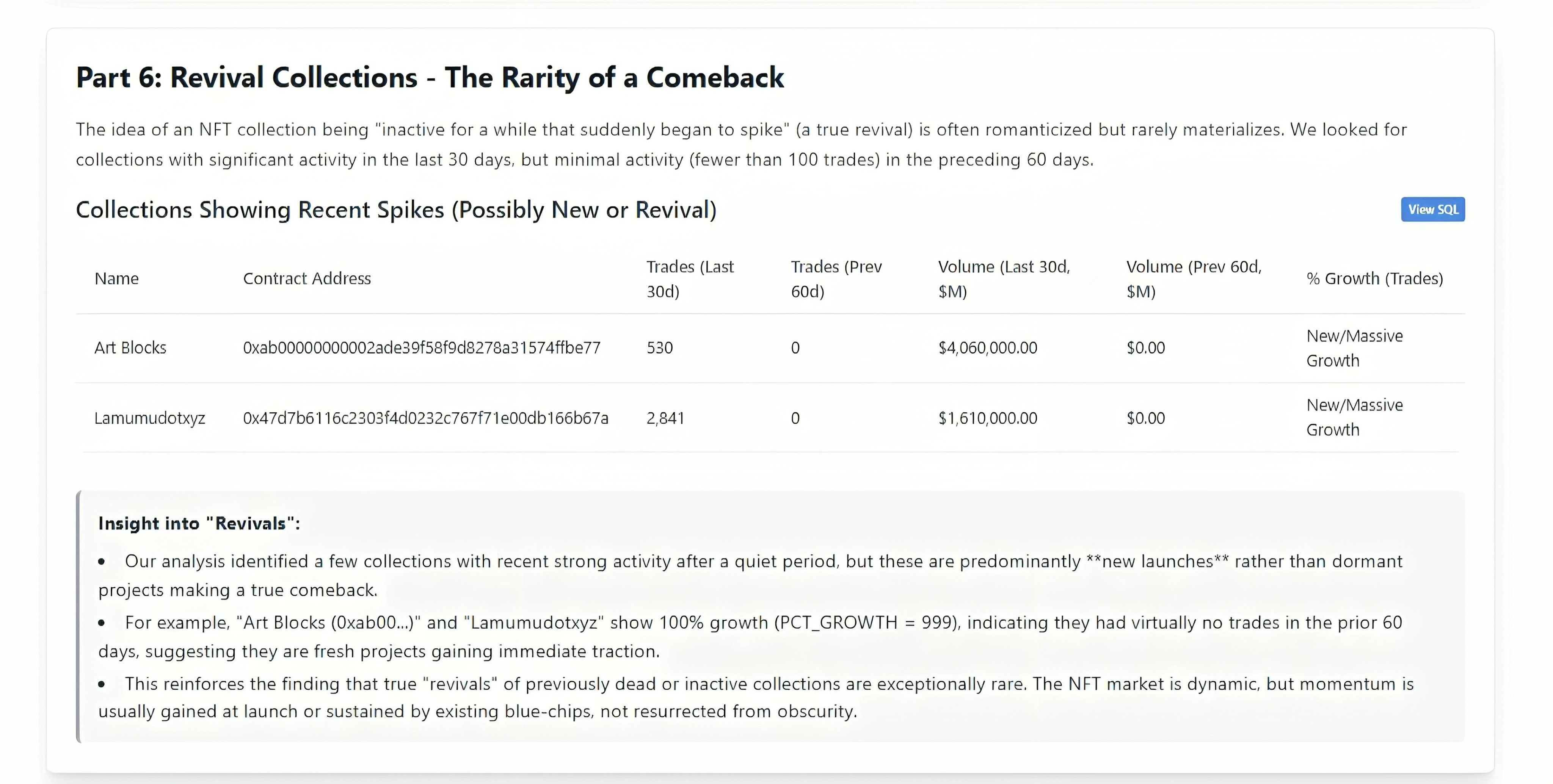Click the Collections Showing Recent Spikes subheading

pyautogui.click(x=396, y=210)
